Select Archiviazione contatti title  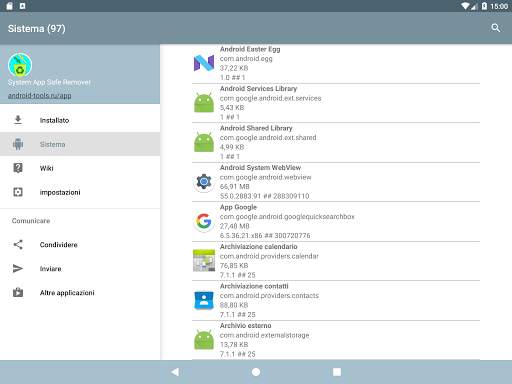tap(254, 286)
